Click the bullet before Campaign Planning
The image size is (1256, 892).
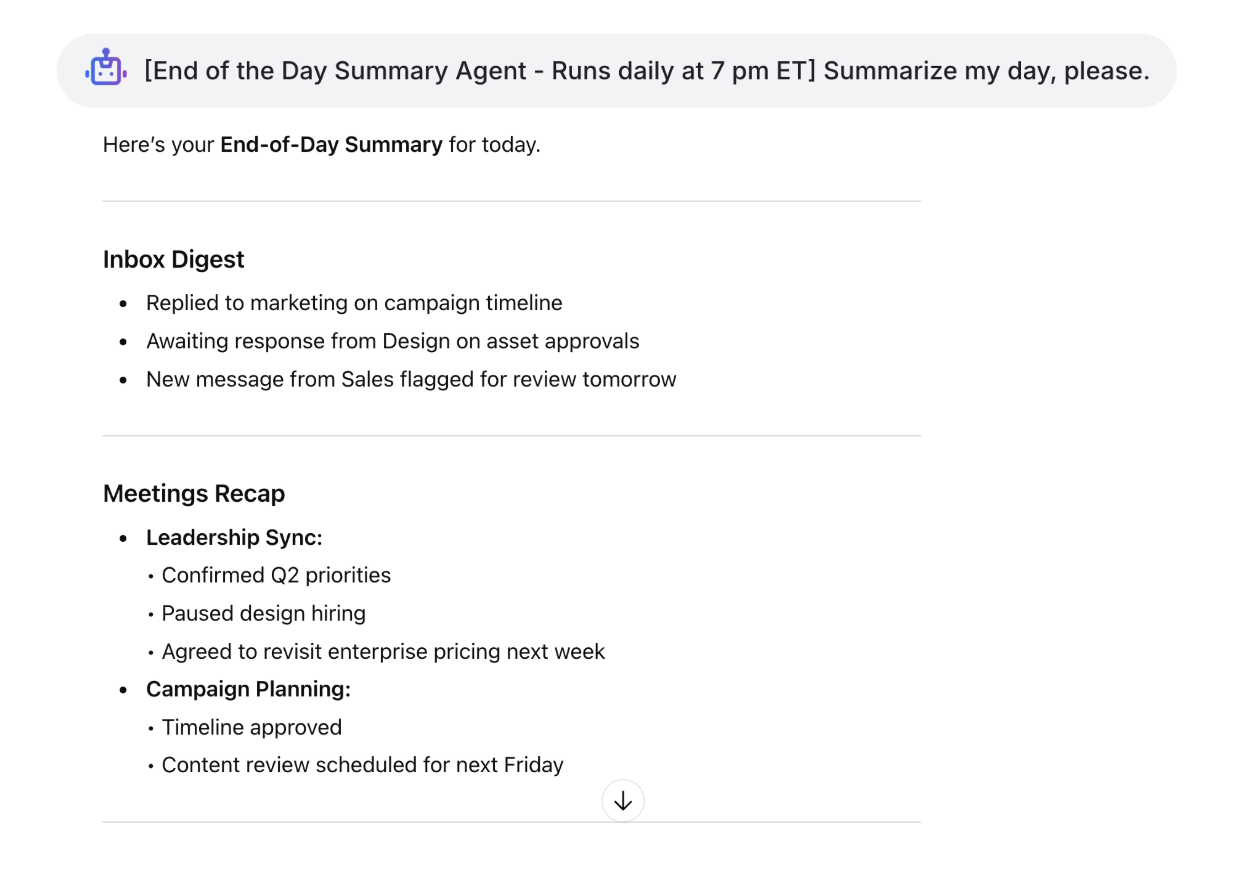click(124, 690)
